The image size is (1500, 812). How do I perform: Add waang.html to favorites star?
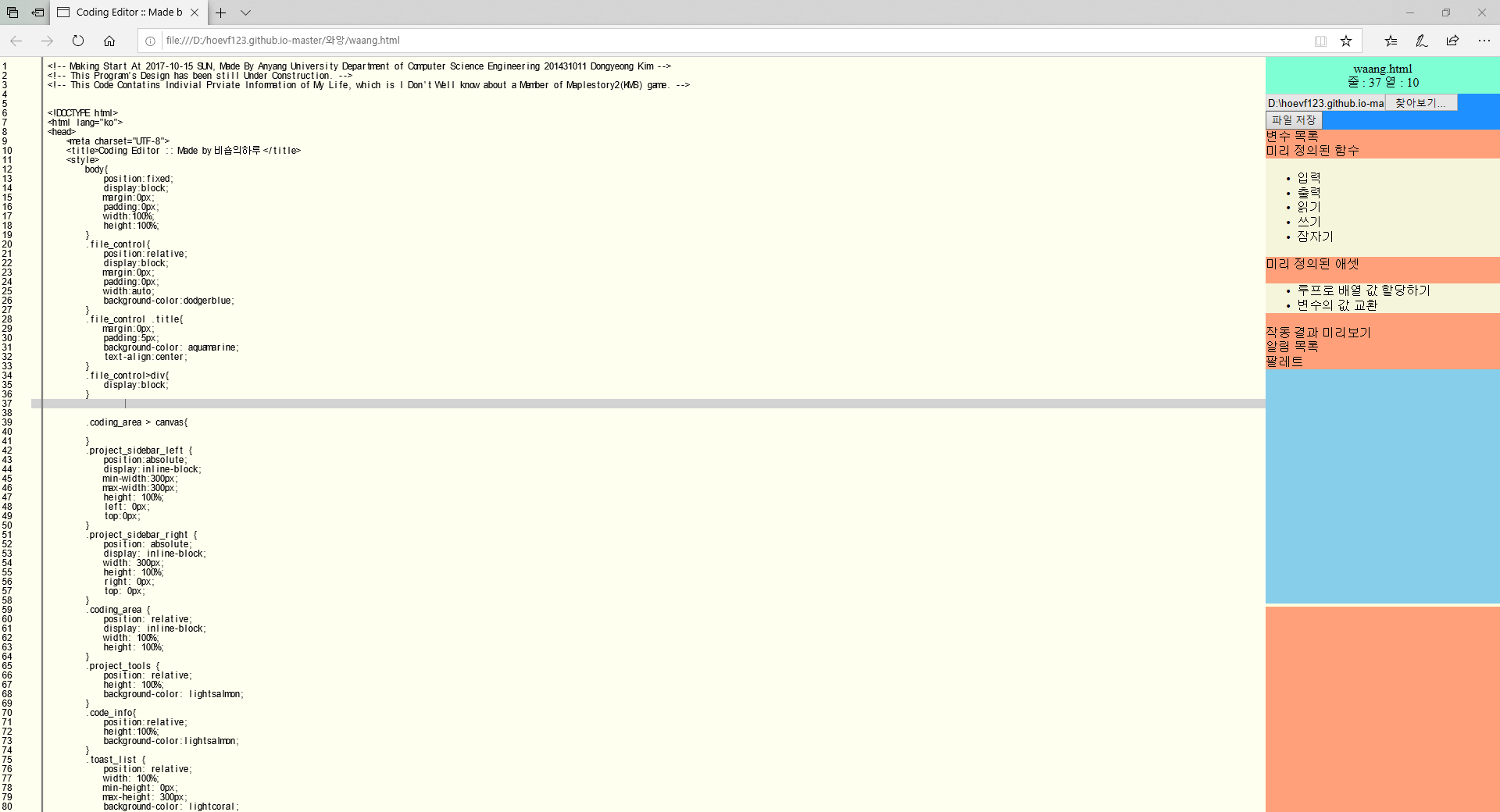1345,41
